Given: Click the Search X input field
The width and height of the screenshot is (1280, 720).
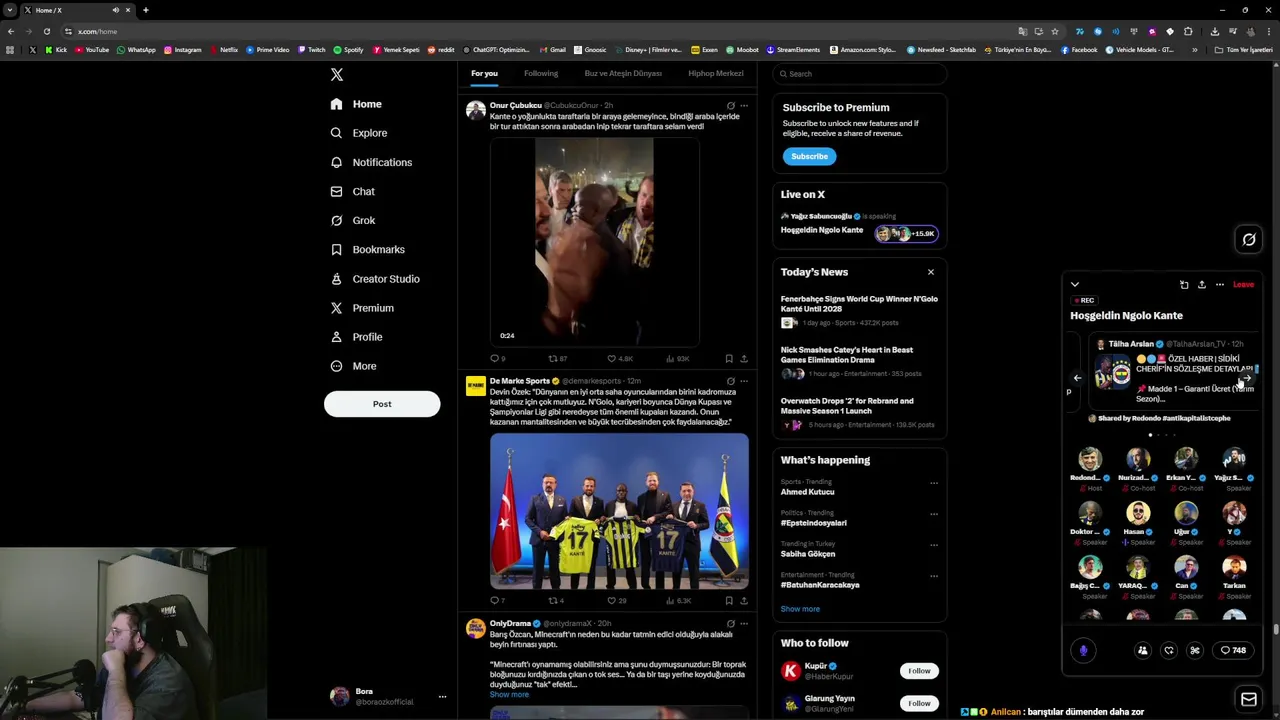Looking at the screenshot, I should [x=860, y=74].
